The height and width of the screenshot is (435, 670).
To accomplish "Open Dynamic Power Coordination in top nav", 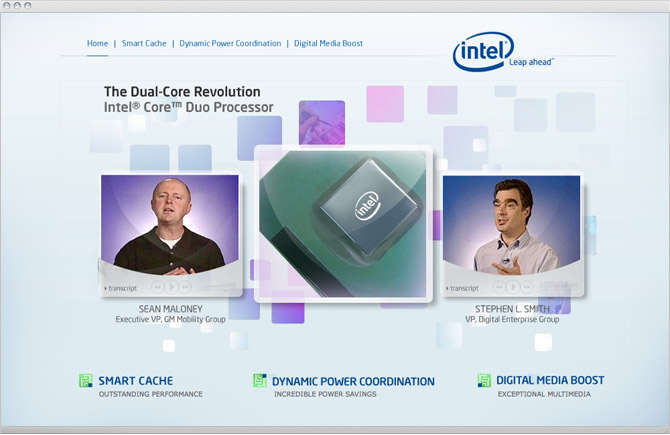I will (x=230, y=43).
